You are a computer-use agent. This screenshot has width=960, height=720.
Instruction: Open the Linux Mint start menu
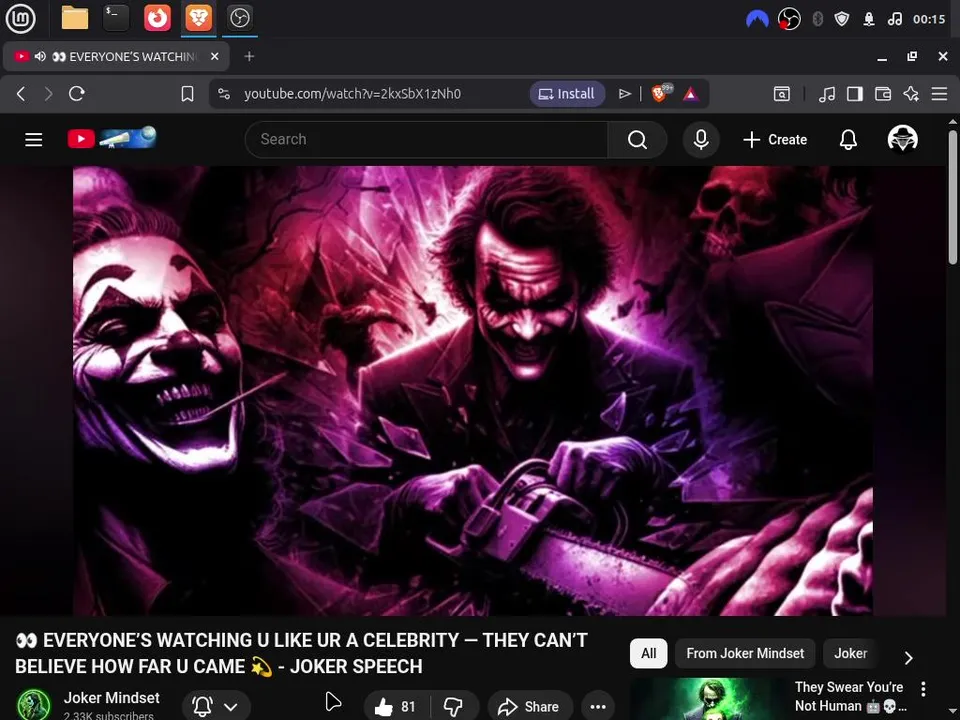[x=20, y=18]
